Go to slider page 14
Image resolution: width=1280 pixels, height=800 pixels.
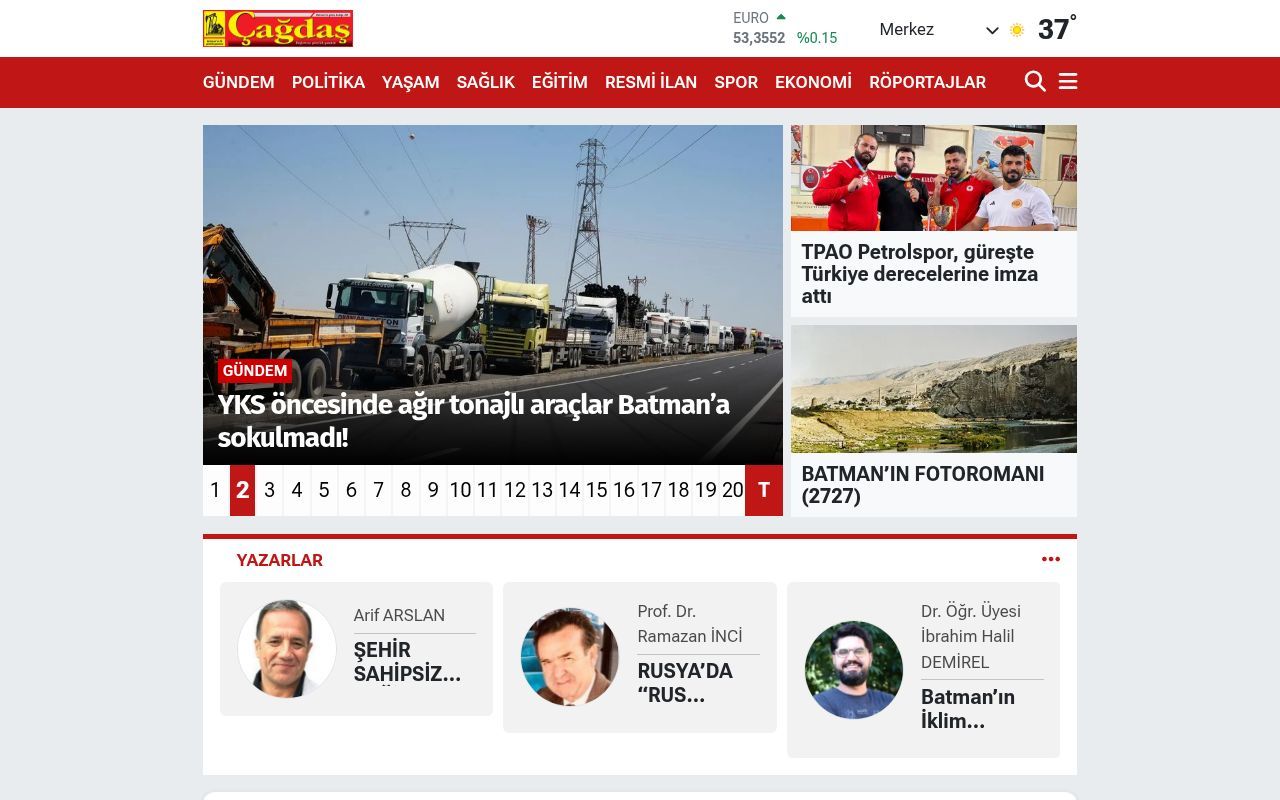point(569,490)
